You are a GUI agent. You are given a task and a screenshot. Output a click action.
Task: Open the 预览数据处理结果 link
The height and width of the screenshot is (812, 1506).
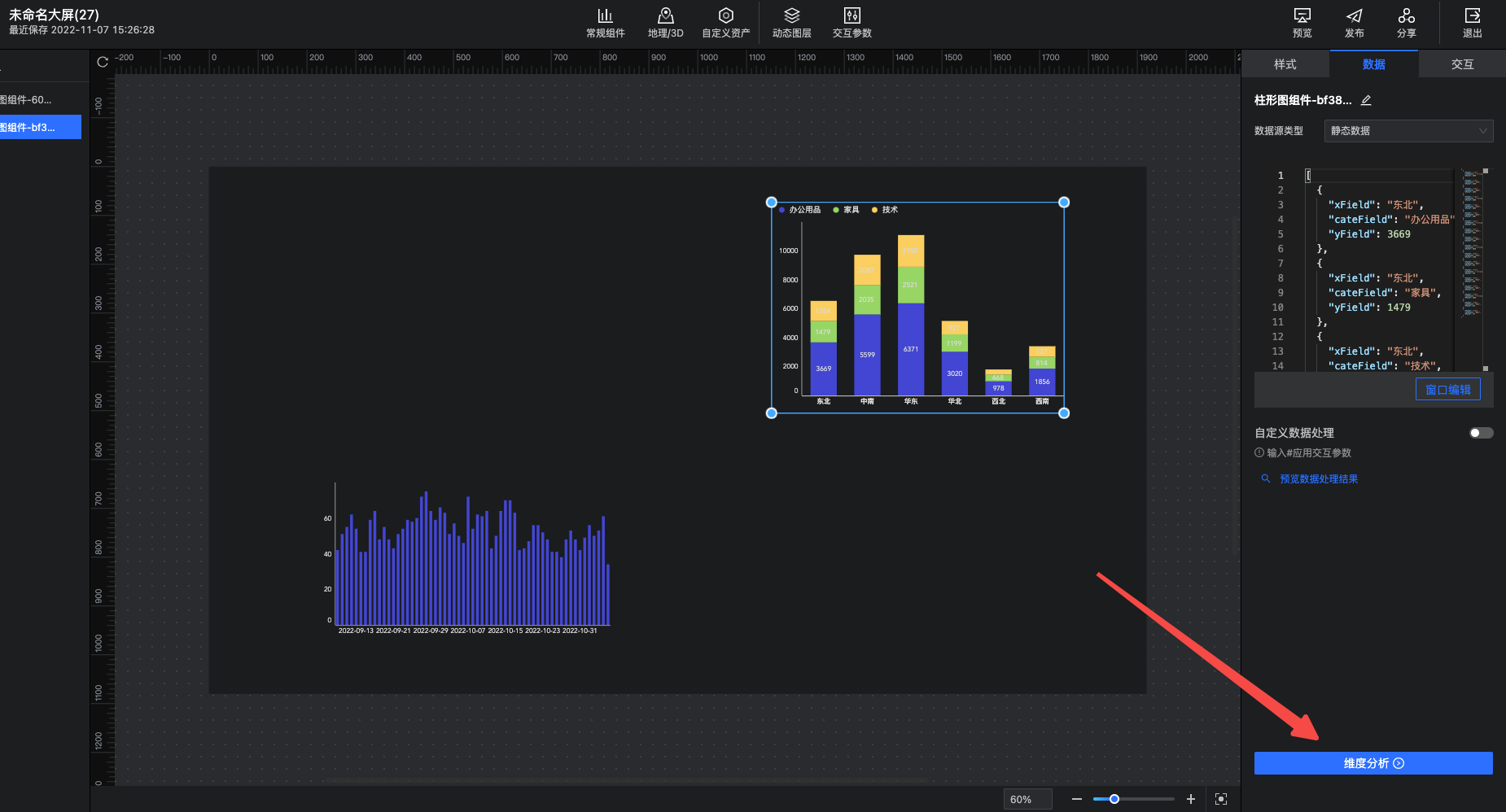point(1318,479)
